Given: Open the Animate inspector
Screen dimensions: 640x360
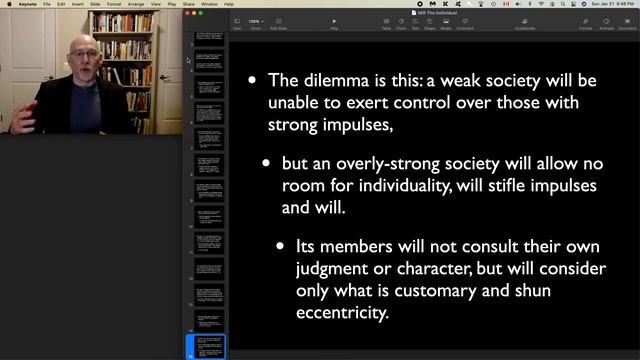Looking at the screenshot, I should pyautogui.click(x=606, y=24).
